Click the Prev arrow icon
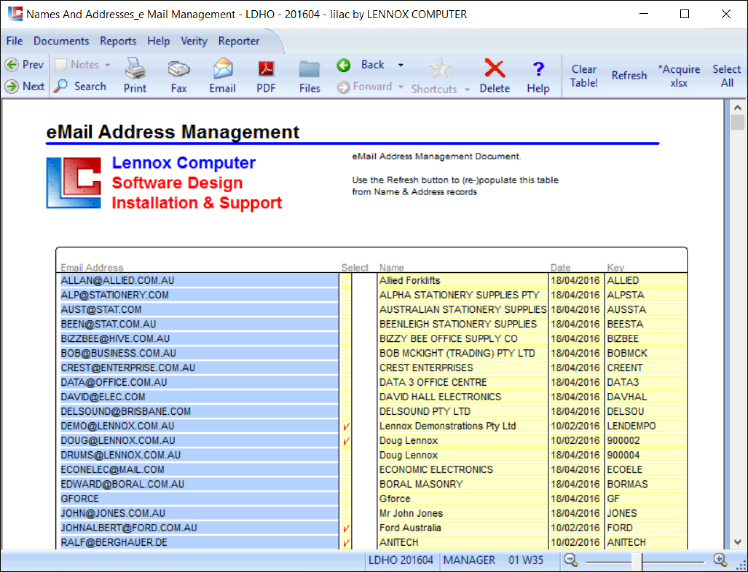 click(x=12, y=64)
